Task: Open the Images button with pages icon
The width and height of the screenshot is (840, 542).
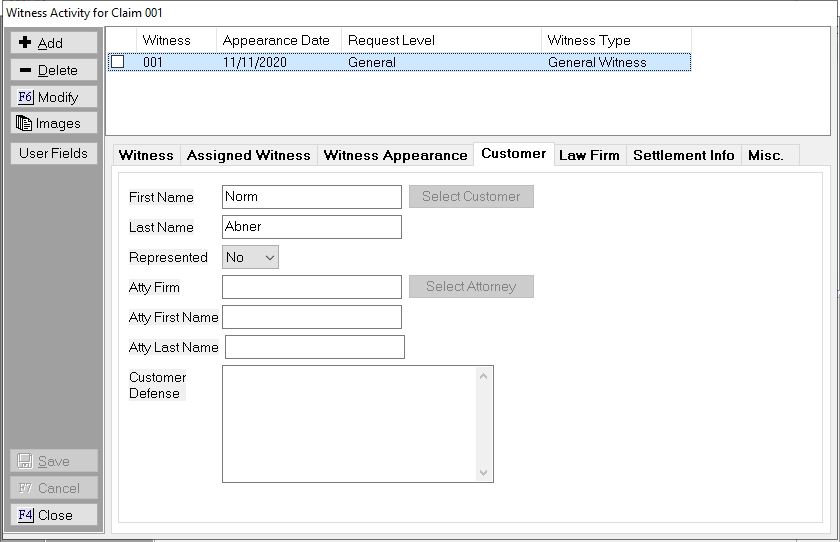Action: [54, 124]
